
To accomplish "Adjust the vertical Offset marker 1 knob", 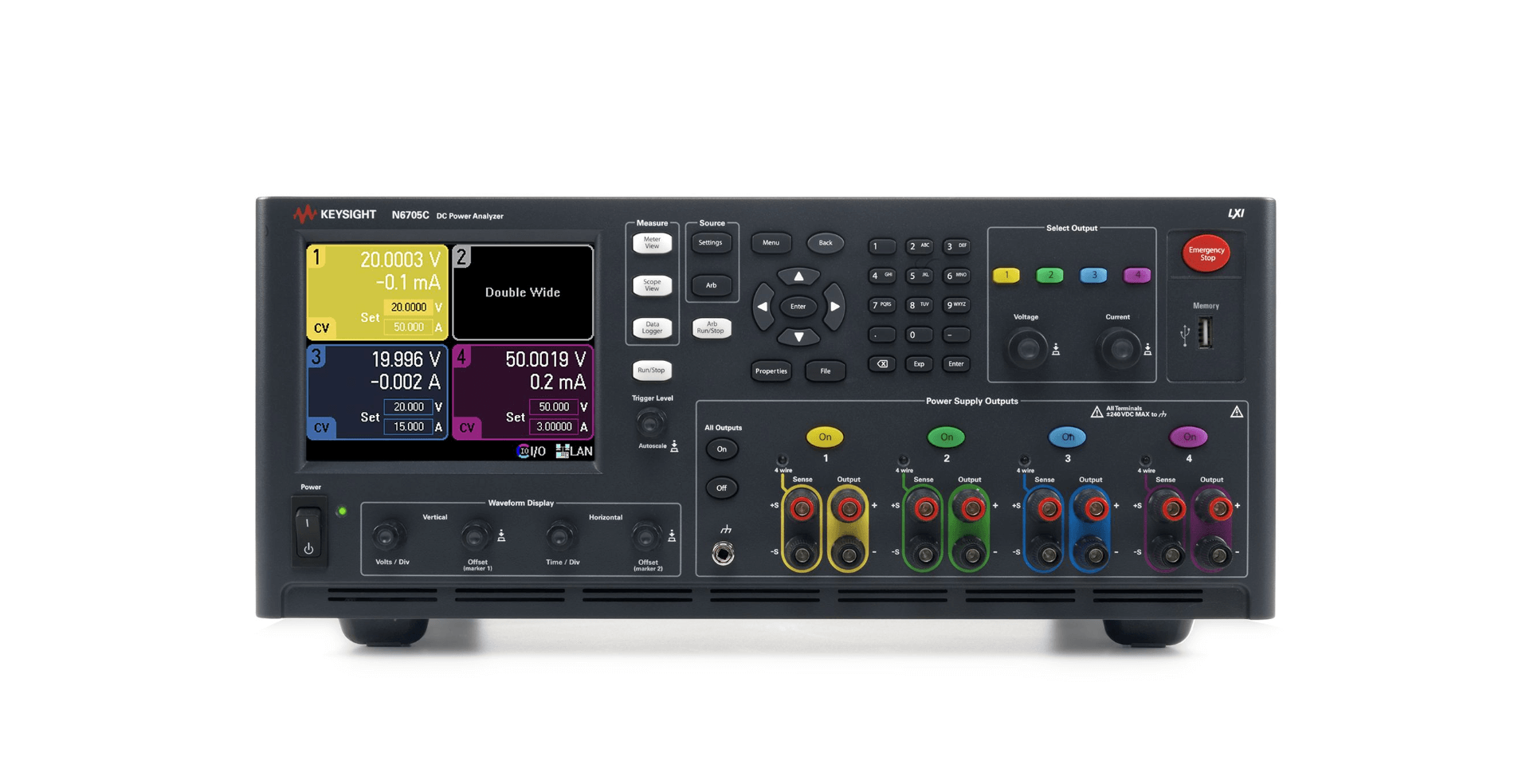I will coord(476,536).
